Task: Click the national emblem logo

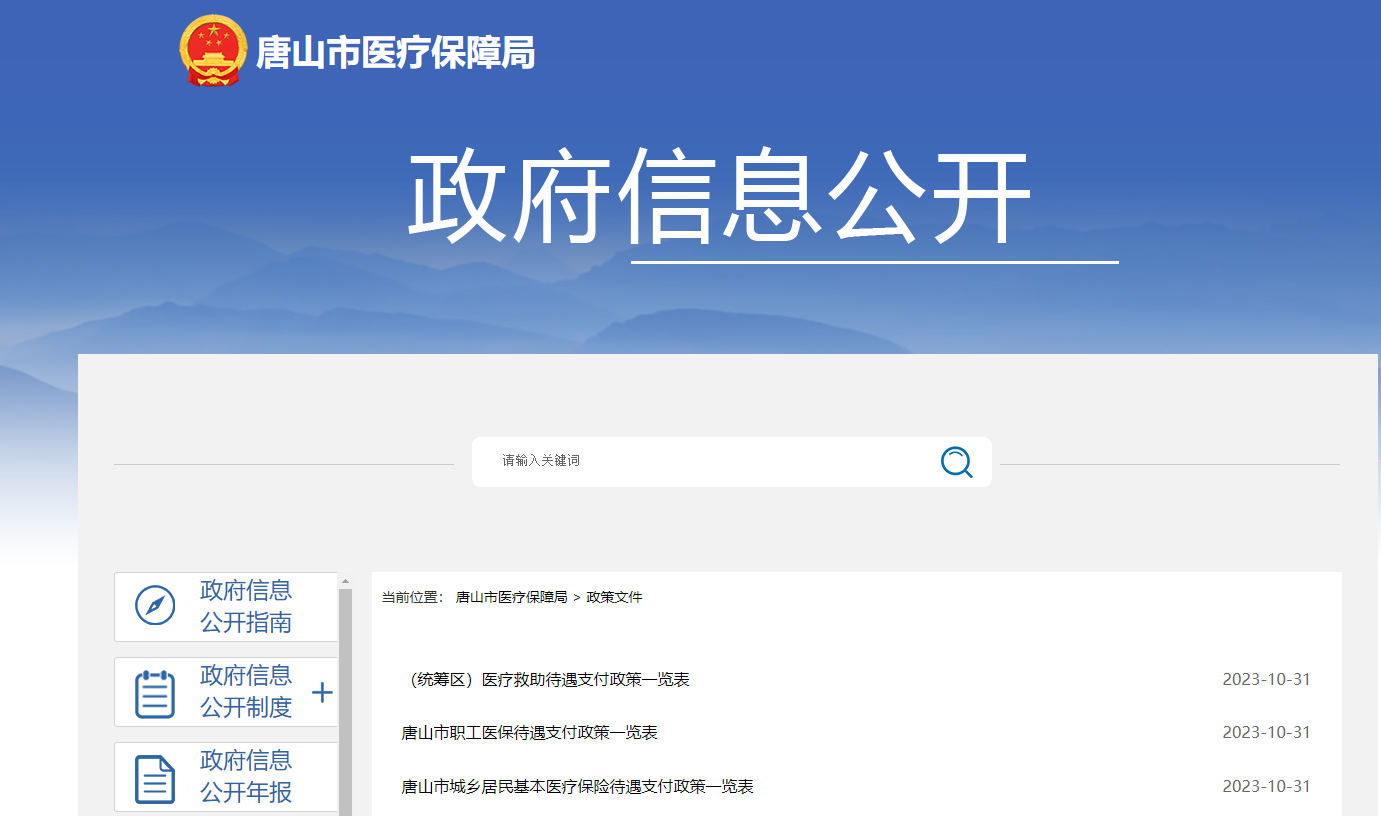Action: point(212,51)
